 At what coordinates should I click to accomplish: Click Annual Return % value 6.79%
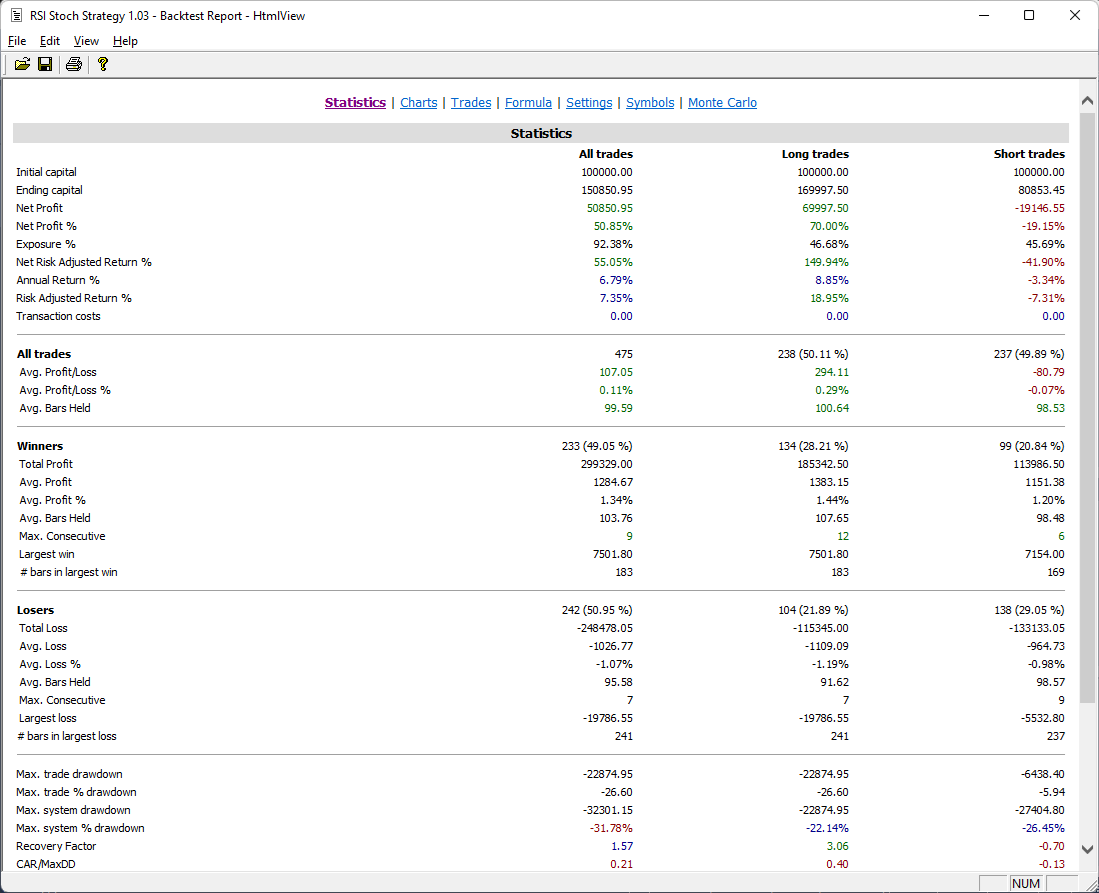[x=615, y=280]
